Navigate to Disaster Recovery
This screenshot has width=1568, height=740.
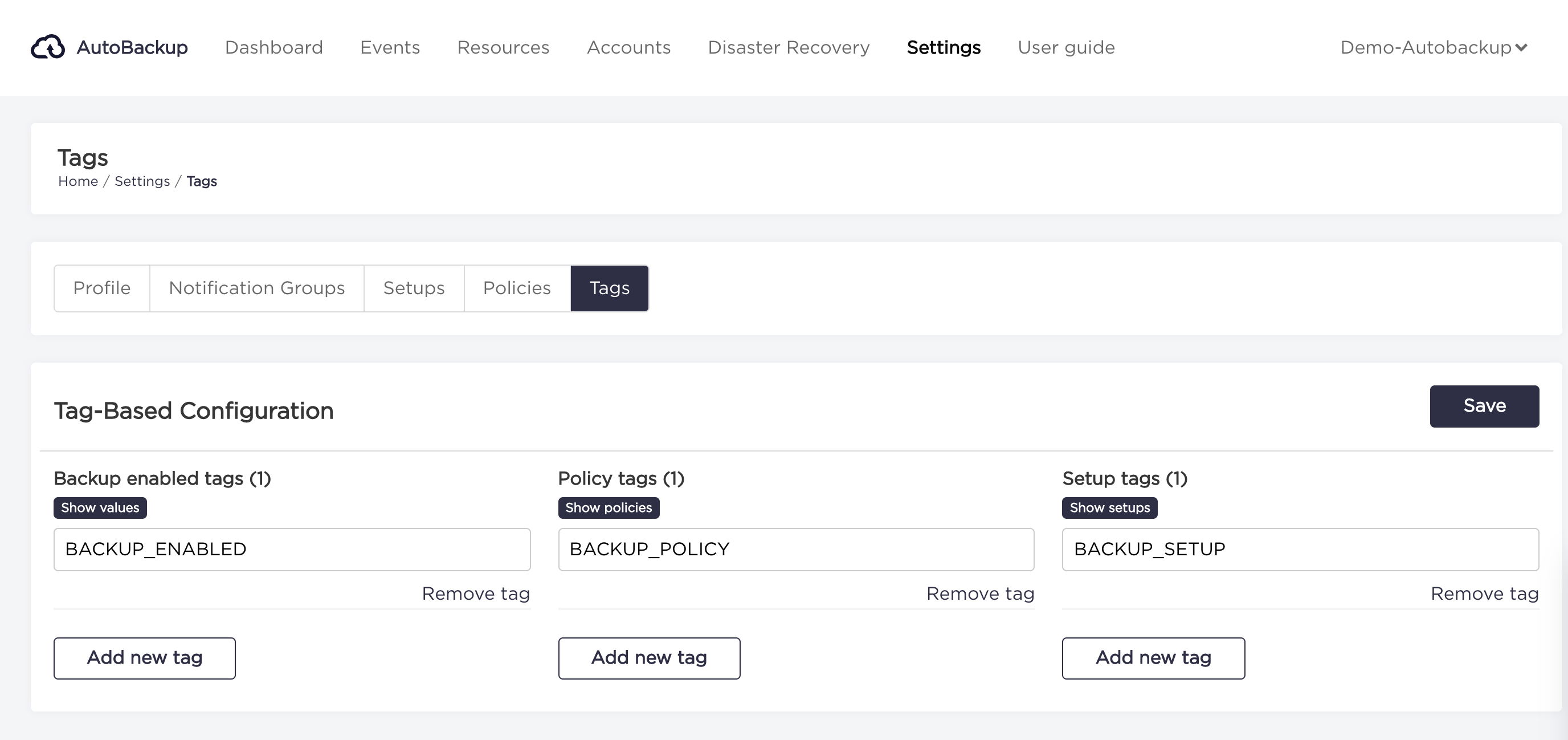point(788,47)
